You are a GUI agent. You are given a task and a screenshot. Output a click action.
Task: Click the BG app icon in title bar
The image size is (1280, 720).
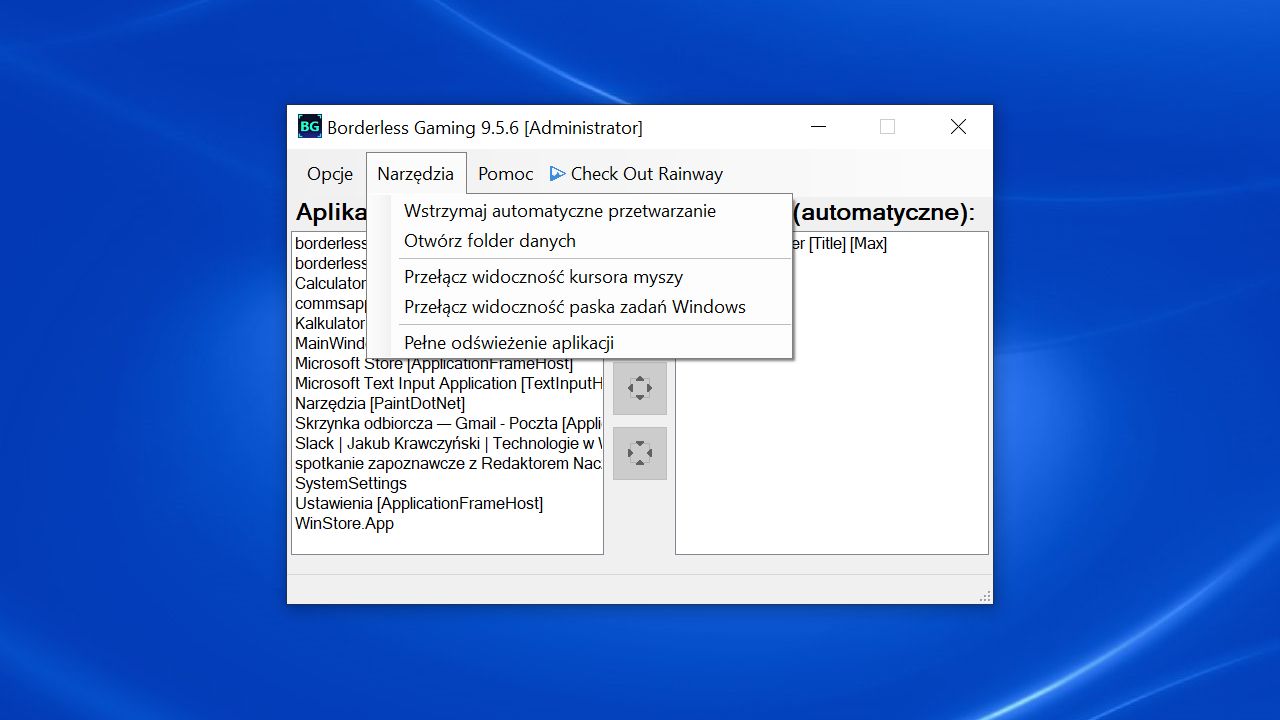[310, 127]
